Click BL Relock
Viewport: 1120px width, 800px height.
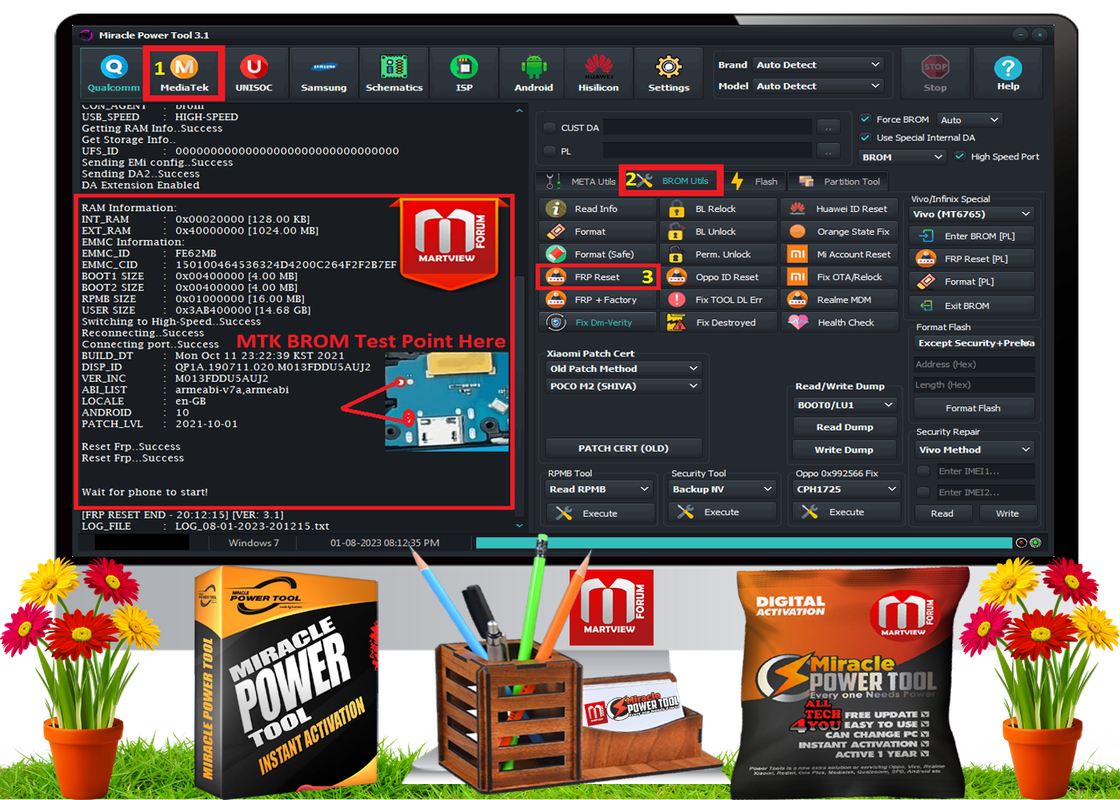[x=719, y=209]
